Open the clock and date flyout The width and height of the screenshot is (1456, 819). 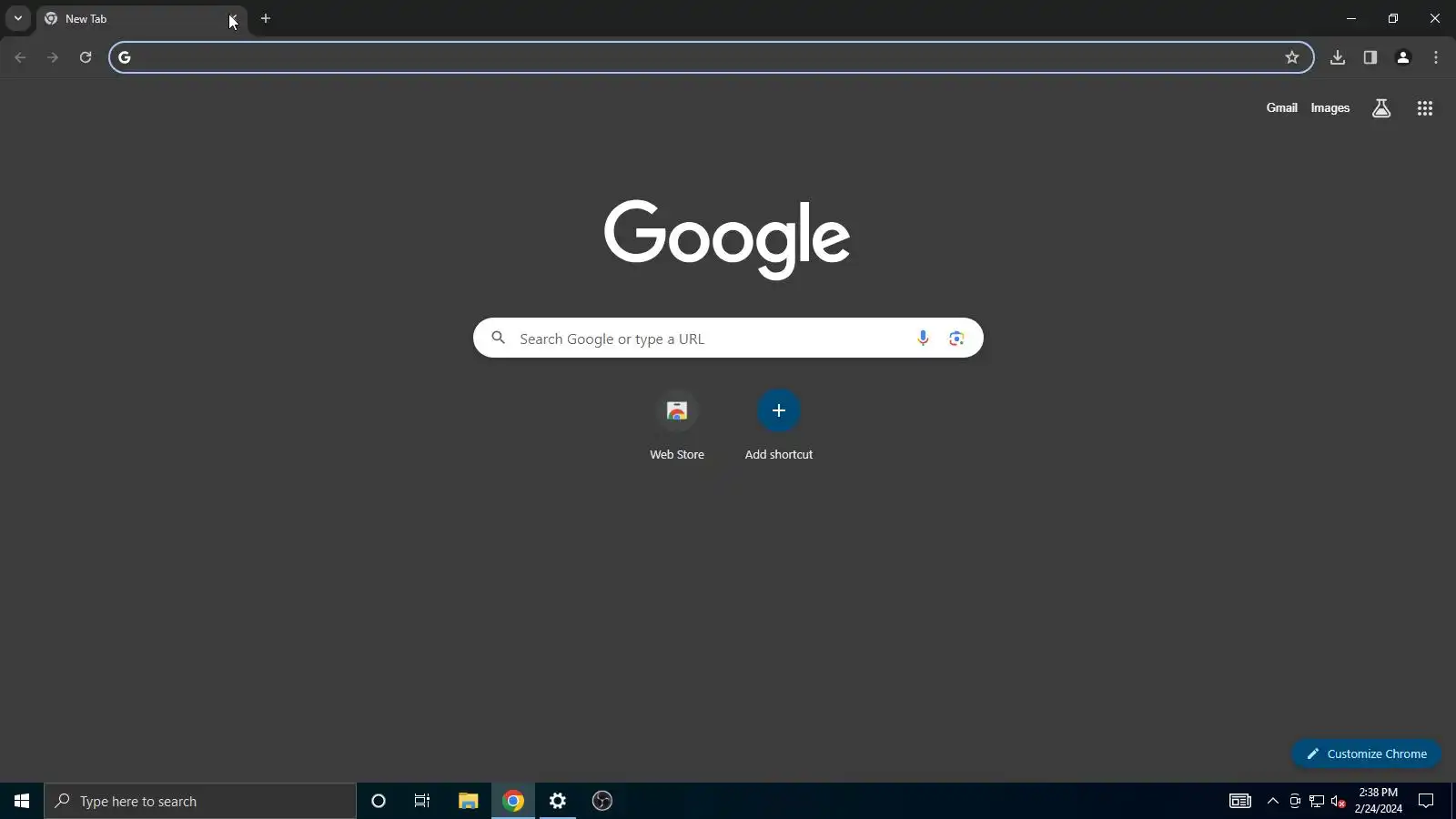pos(1378,801)
